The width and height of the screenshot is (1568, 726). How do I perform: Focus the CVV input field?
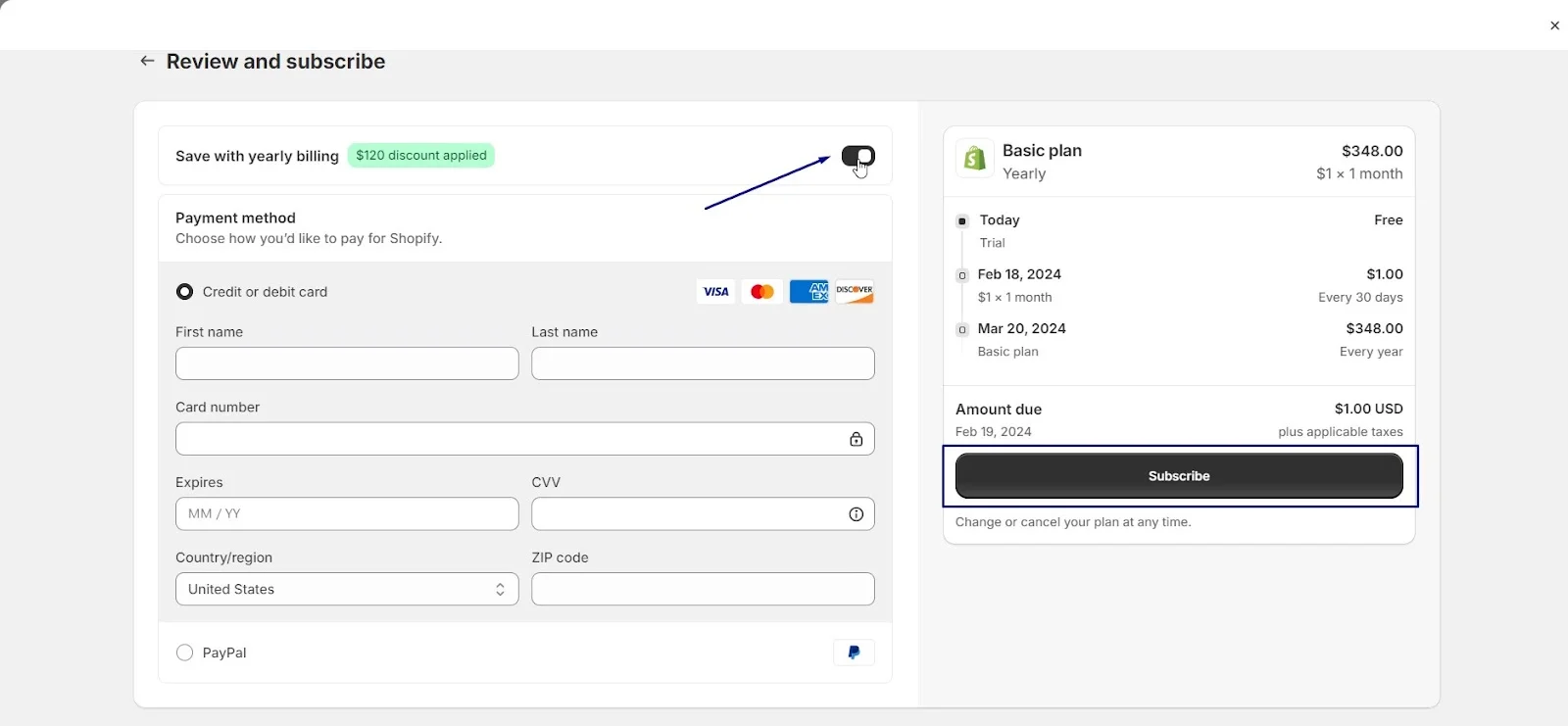click(703, 514)
